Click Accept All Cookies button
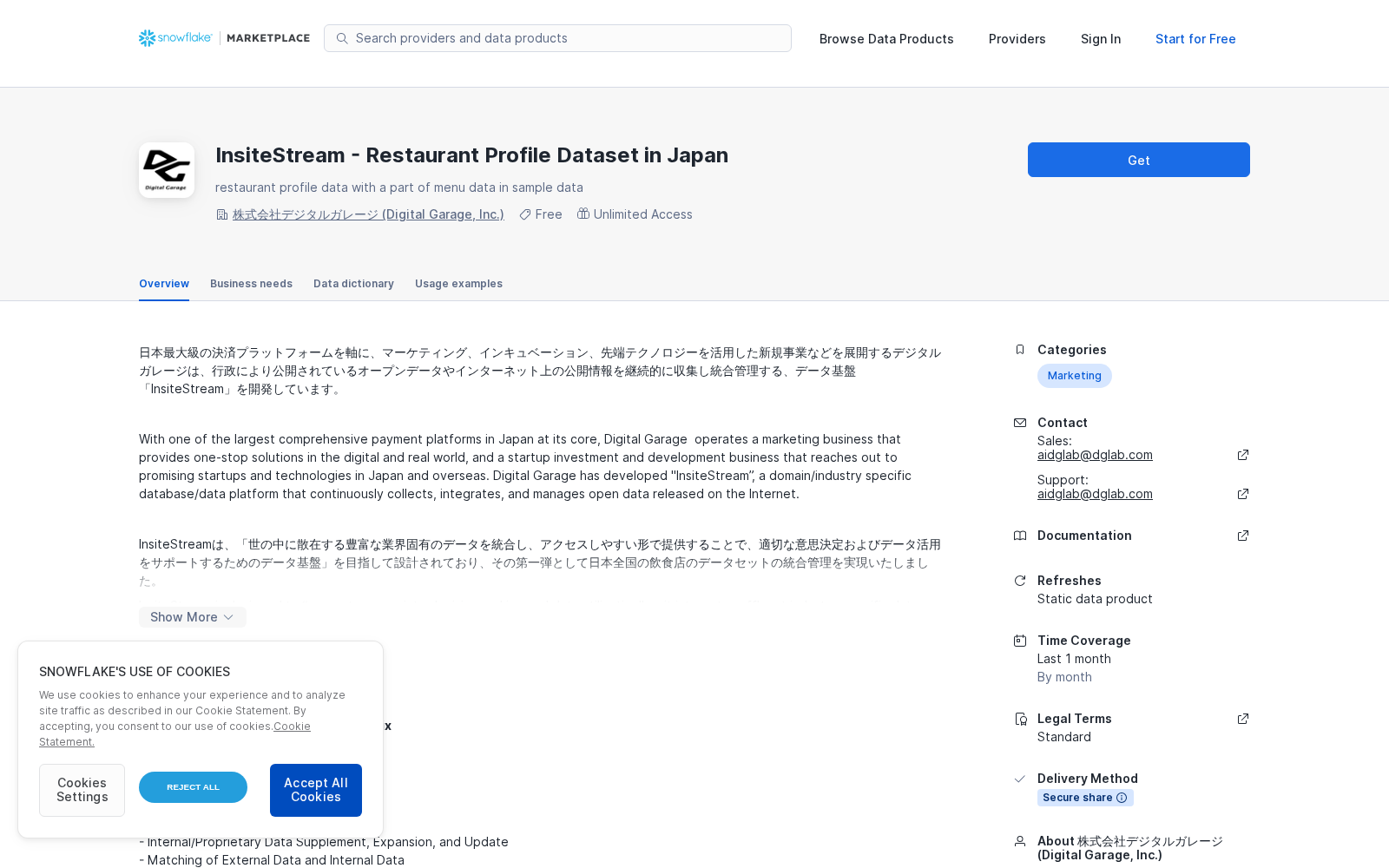The height and width of the screenshot is (868, 1389). click(x=316, y=790)
